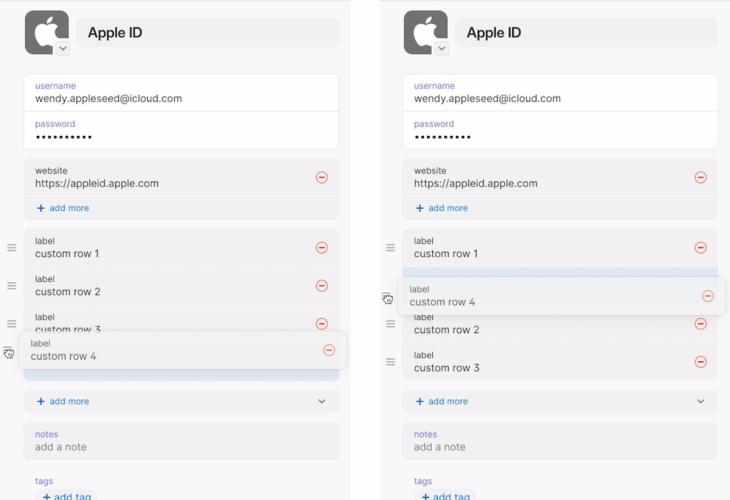730x500 pixels.
Task: Click the Apple logo icon in left panel
Action: pos(44,31)
